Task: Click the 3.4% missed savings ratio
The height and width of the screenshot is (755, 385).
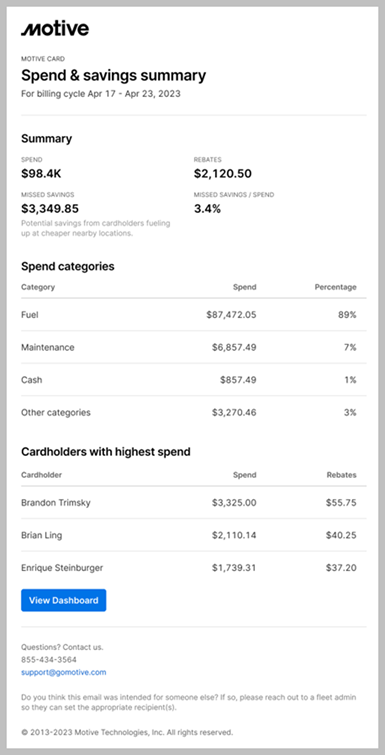Action: [x=207, y=209]
